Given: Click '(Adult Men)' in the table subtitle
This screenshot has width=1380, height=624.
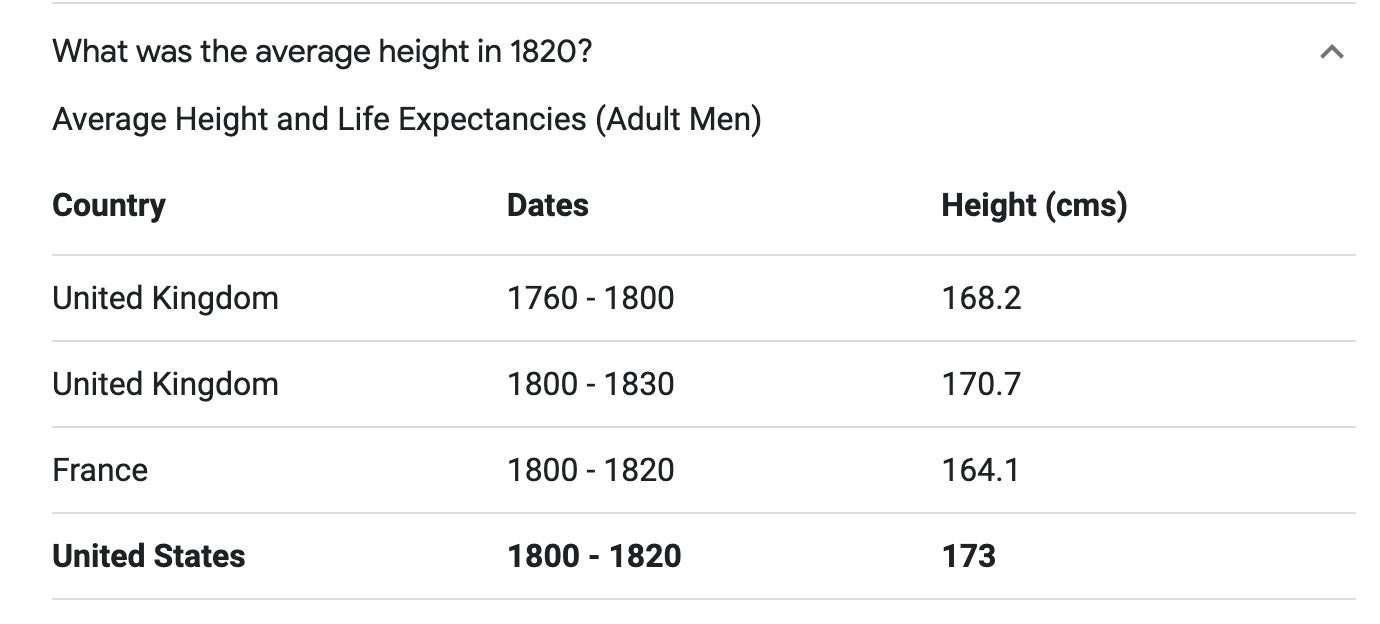Looking at the screenshot, I should 678,120.
